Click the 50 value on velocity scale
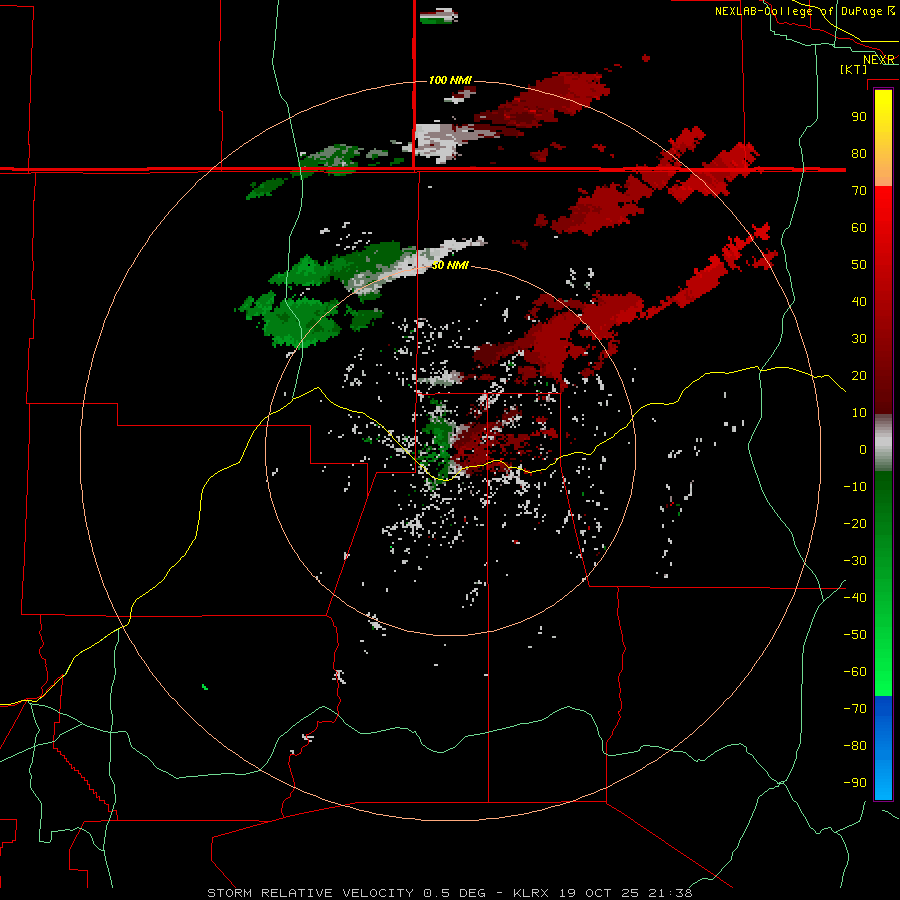The width and height of the screenshot is (900, 900). 859,265
